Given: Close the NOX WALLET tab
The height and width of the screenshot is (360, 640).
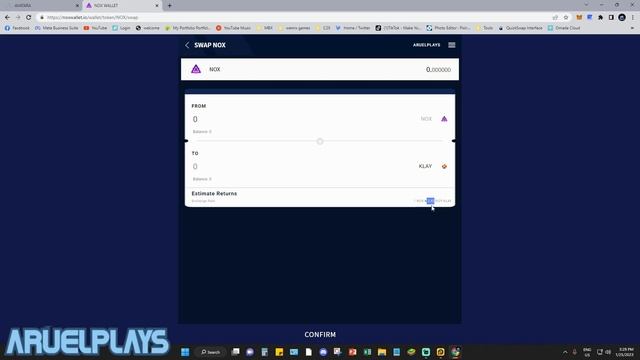Looking at the screenshot, I should (157, 6).
